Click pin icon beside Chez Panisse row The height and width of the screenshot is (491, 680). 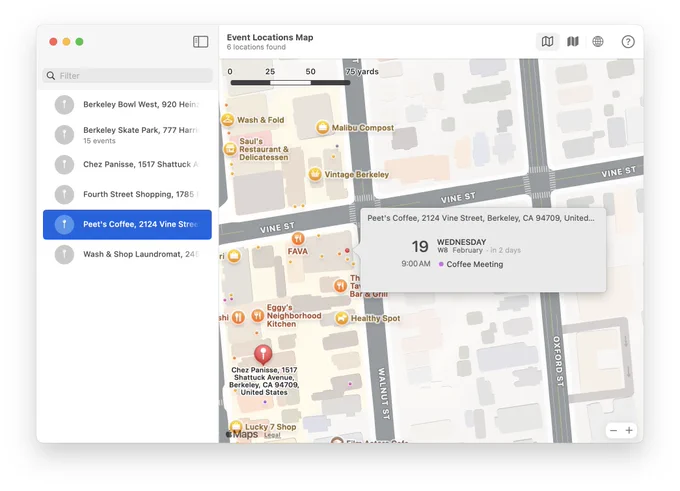(x=64, y=165)
